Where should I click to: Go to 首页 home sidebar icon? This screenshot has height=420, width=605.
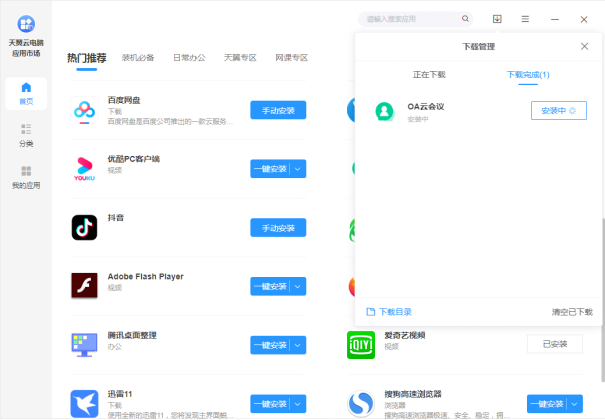tap(26, 93)
